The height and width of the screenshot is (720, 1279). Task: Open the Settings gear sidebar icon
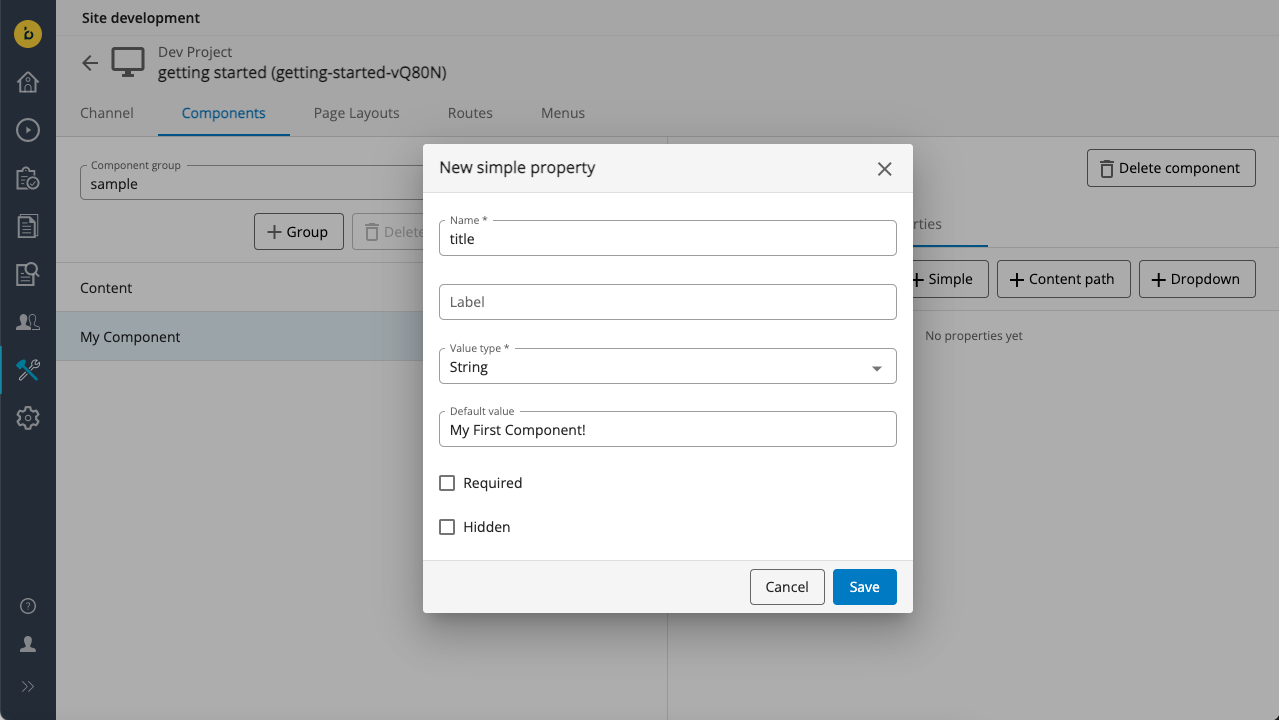pos(28,418)
